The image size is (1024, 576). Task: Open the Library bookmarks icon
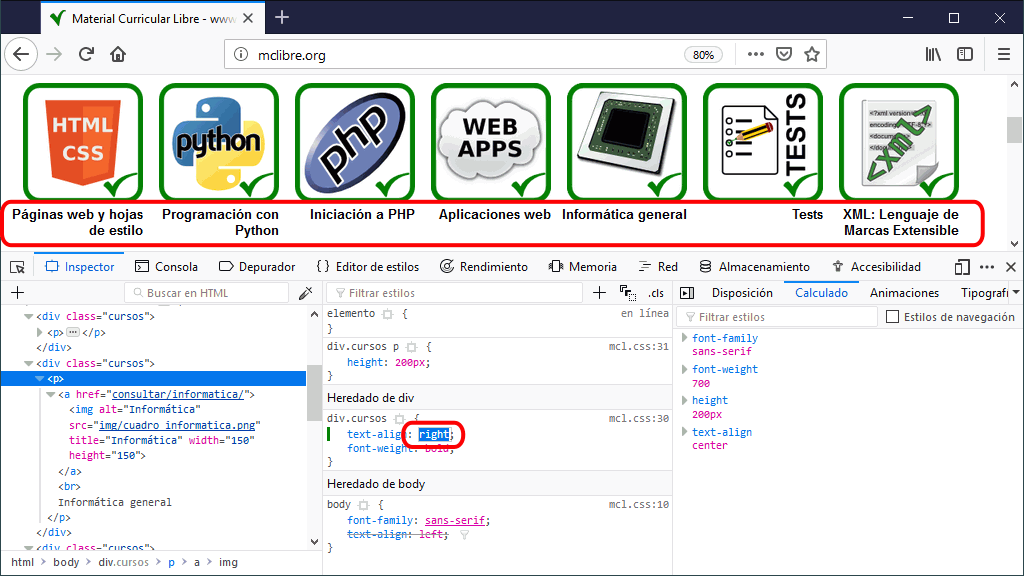click(933, 54)
